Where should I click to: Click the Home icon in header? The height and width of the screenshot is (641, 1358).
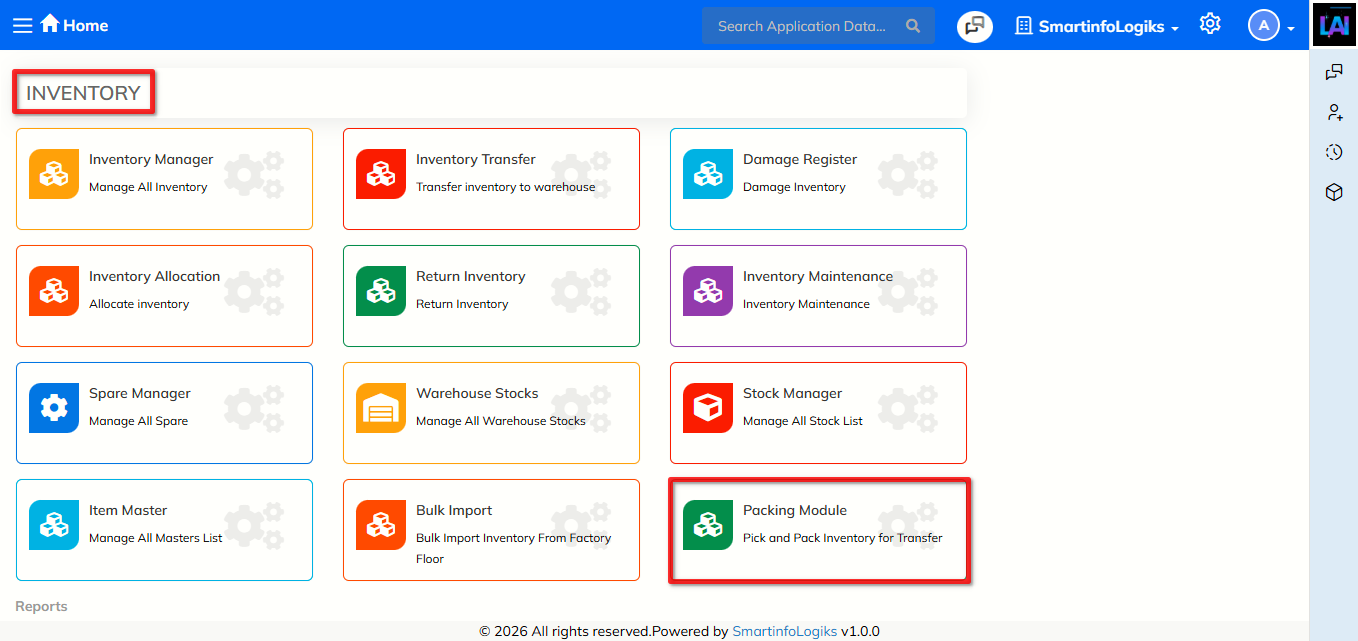pyautogui.click(x=50, y=24)
